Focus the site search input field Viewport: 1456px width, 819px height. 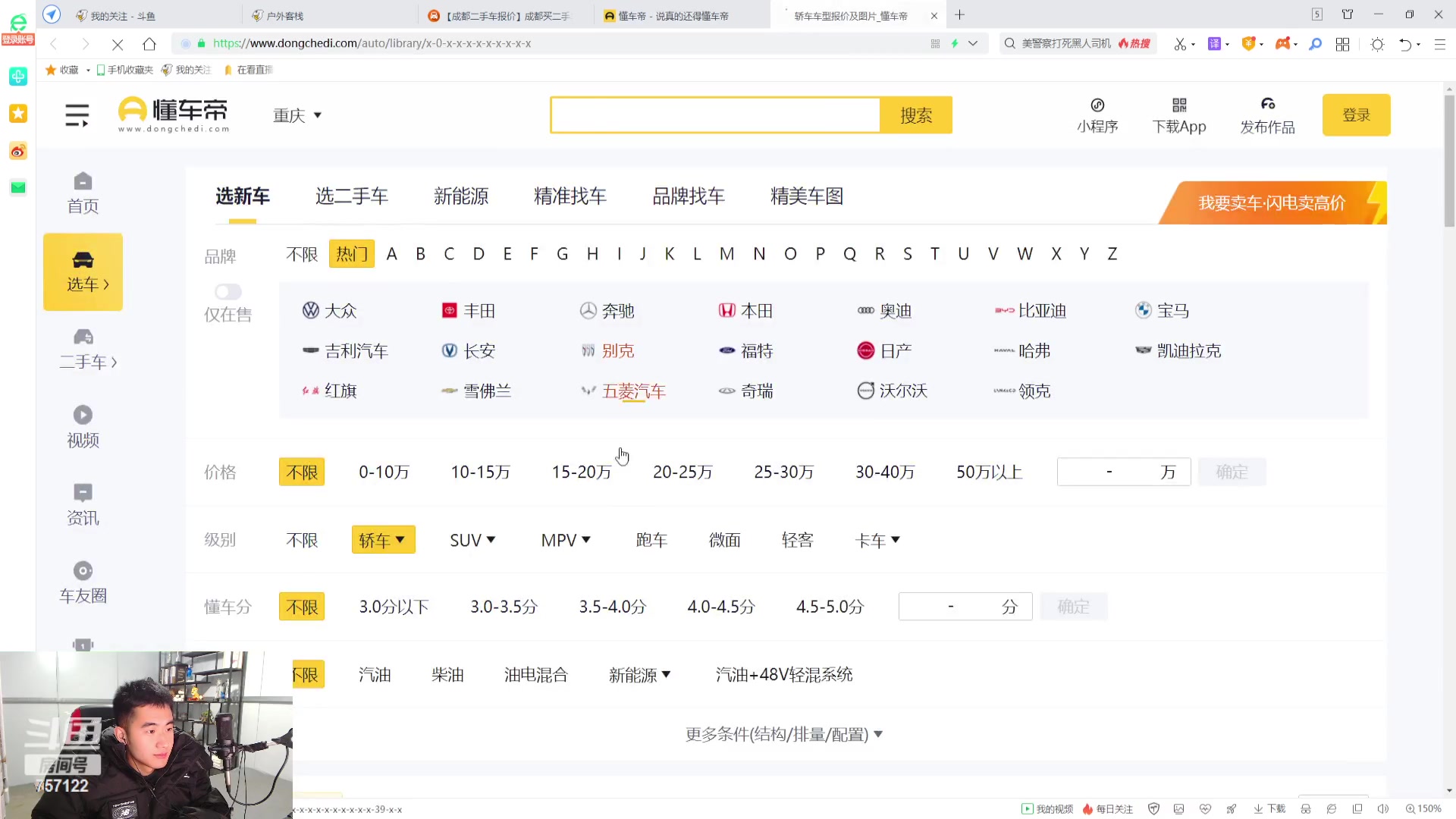pos(715,115)
